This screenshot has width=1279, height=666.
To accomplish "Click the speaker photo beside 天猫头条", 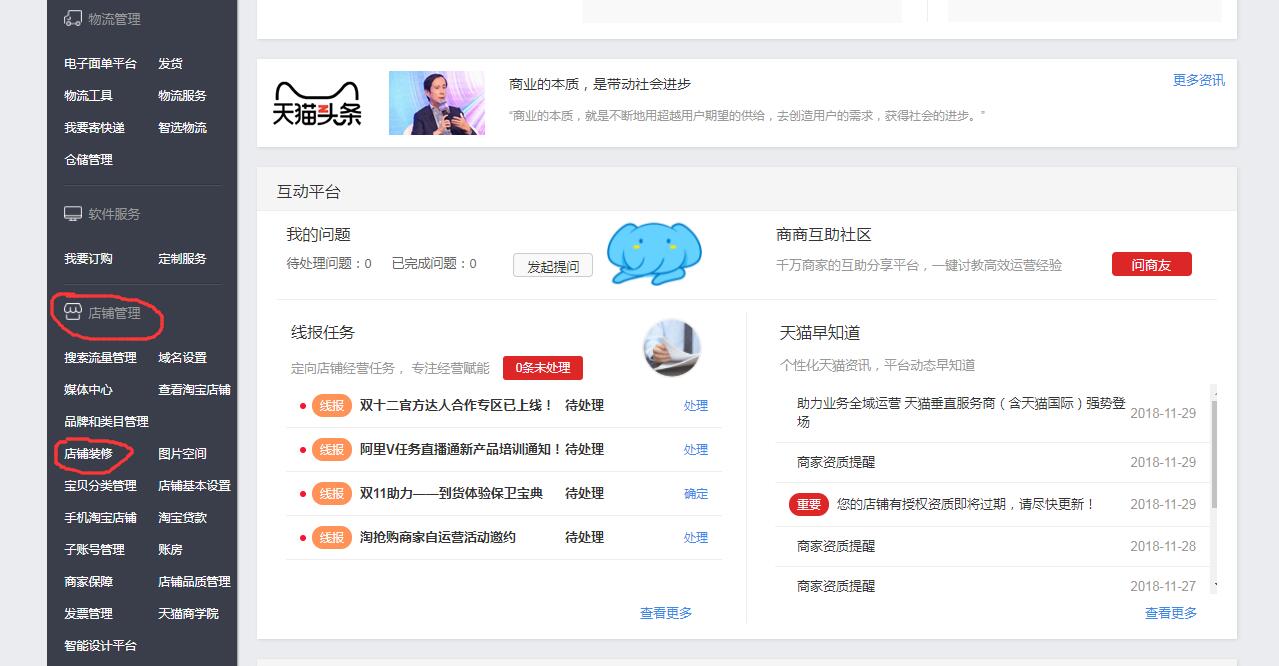I will point(437,103).
